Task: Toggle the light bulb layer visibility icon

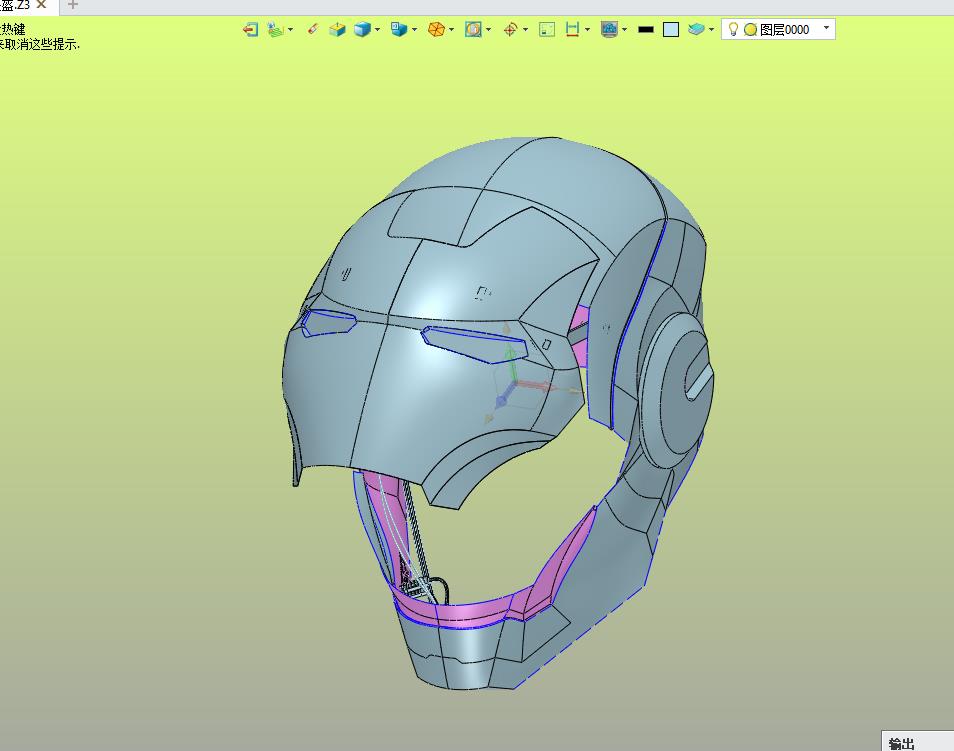Action: [733, 29]
